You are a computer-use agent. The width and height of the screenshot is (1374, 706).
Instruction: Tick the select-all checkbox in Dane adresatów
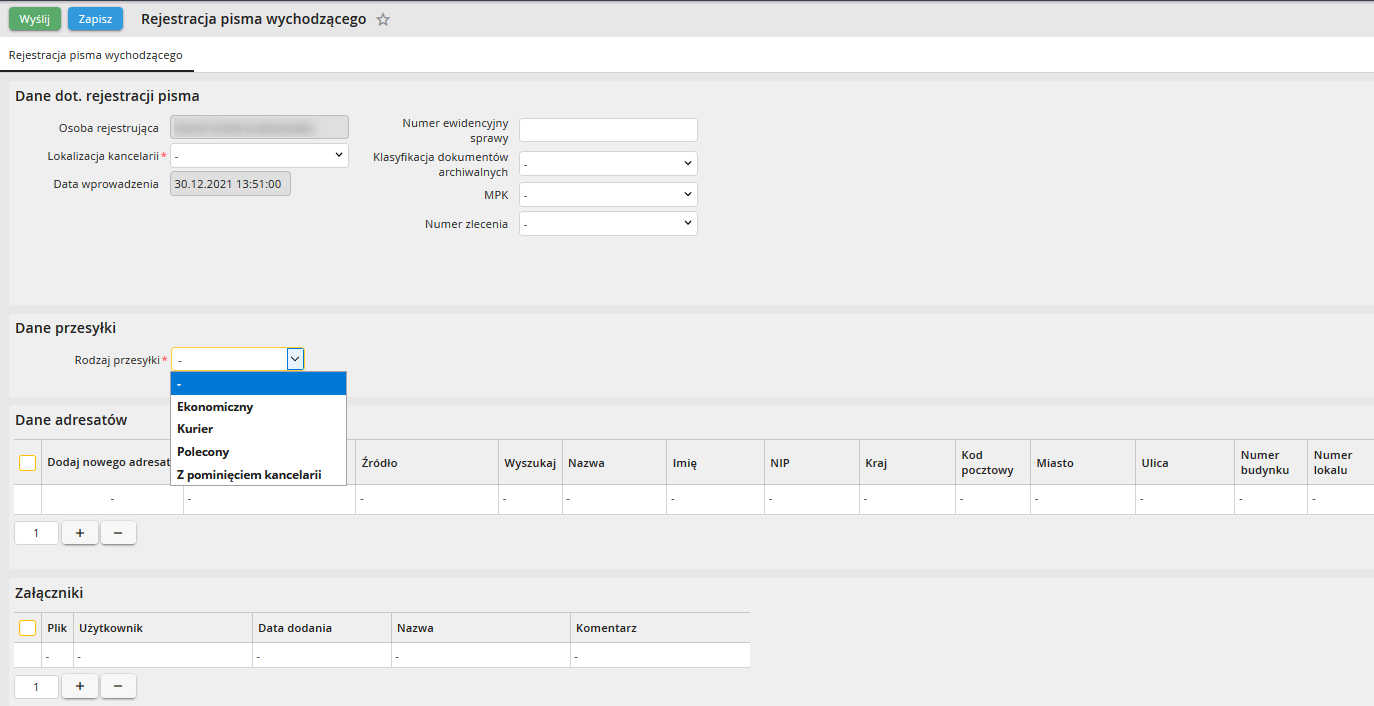28,463
